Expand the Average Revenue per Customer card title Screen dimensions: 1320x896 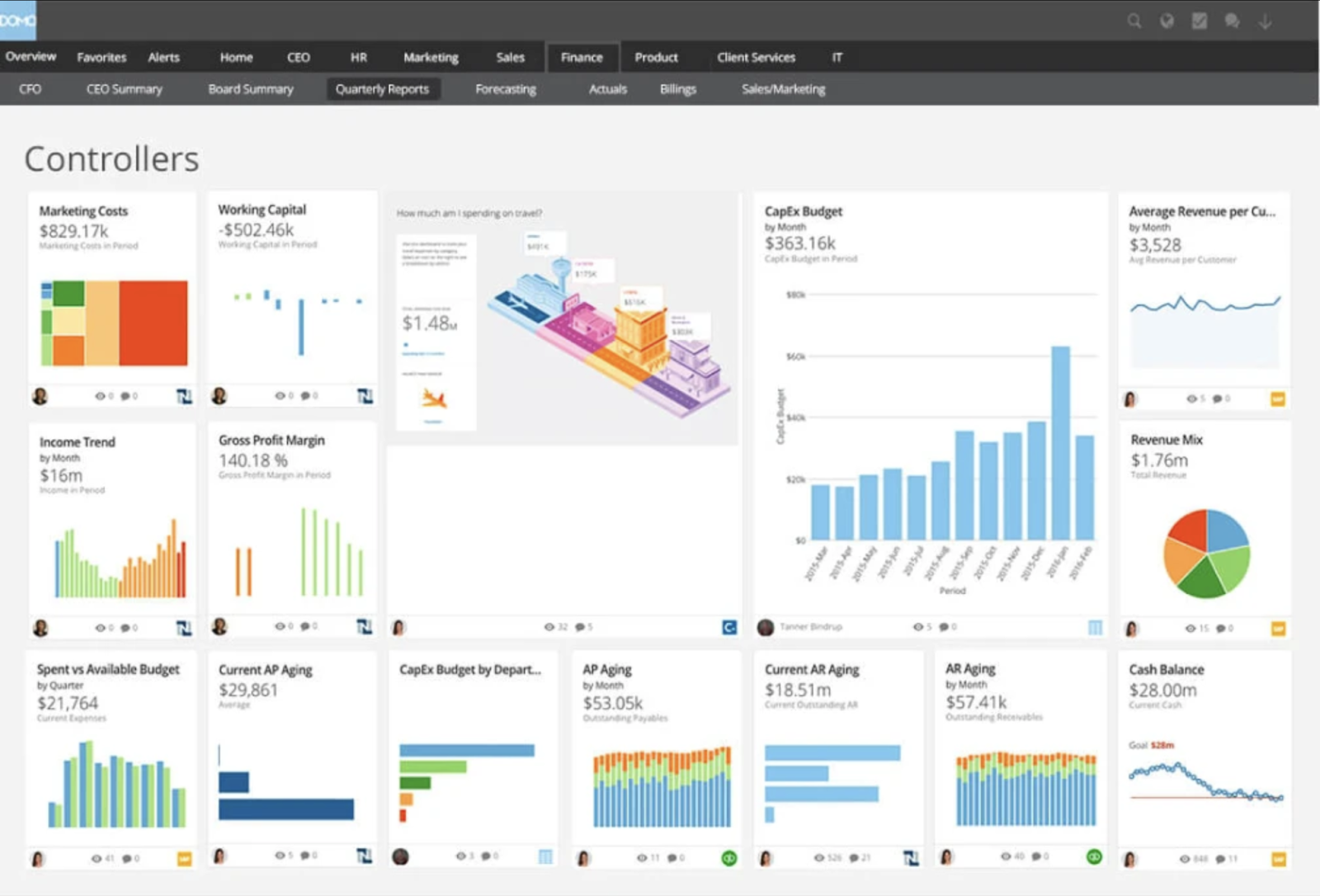coord(1203,211)
